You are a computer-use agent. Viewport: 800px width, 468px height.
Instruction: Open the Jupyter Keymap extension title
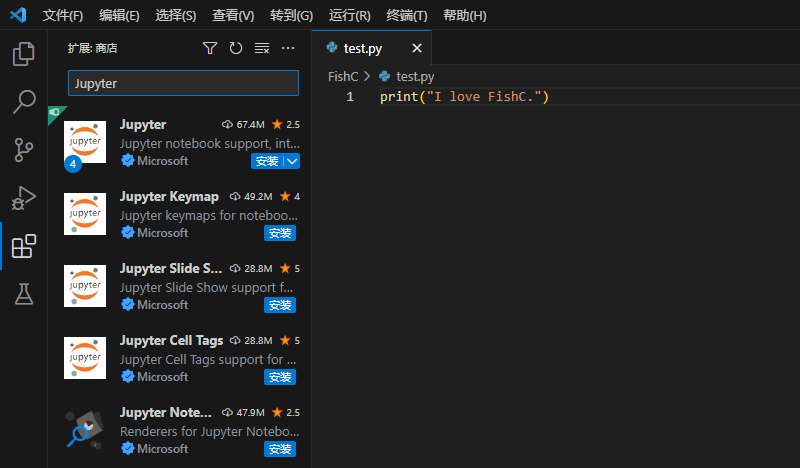coord(169,196)
